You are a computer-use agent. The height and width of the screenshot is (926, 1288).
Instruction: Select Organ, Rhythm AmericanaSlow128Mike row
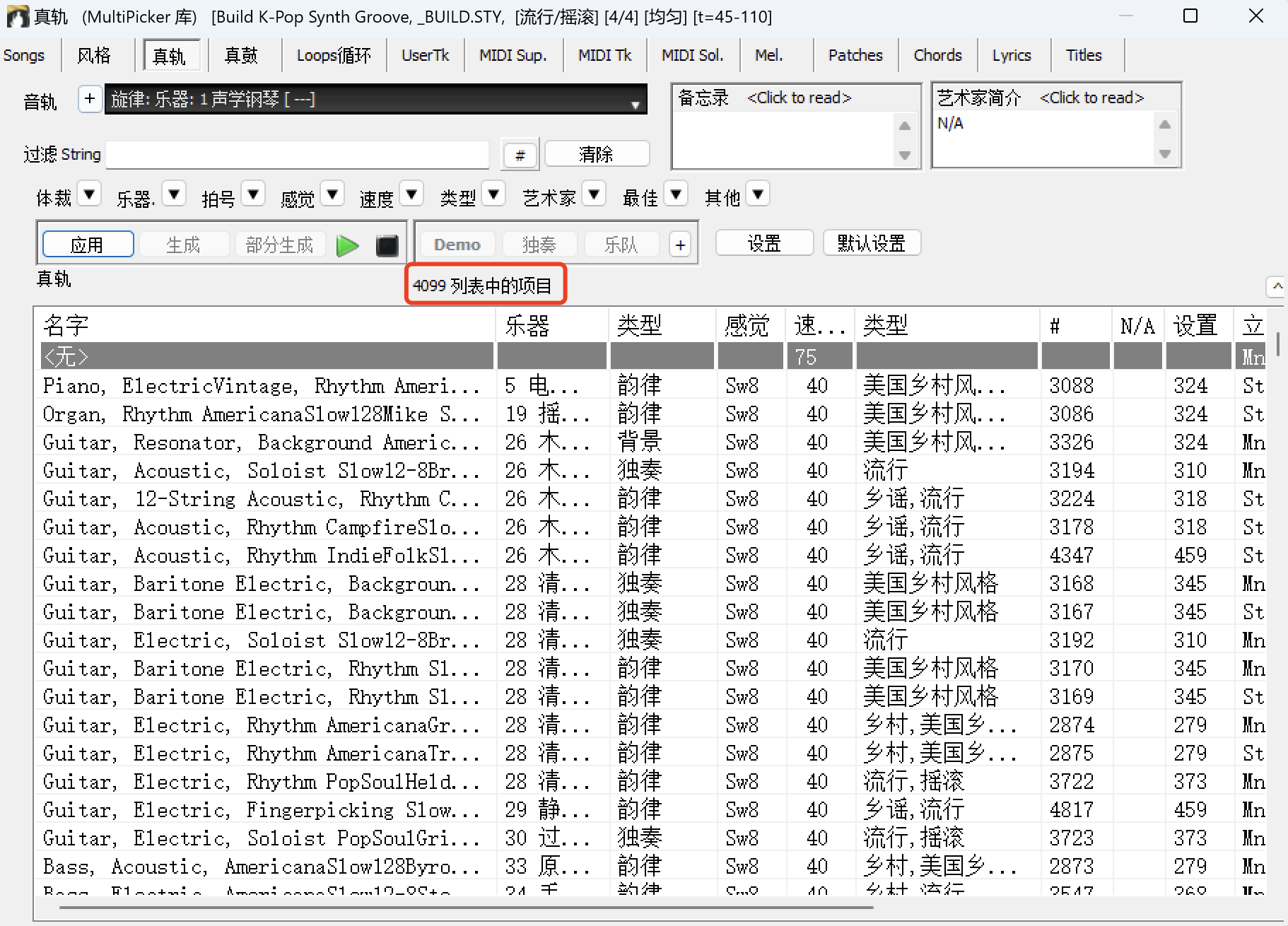[x=650, y=414]
